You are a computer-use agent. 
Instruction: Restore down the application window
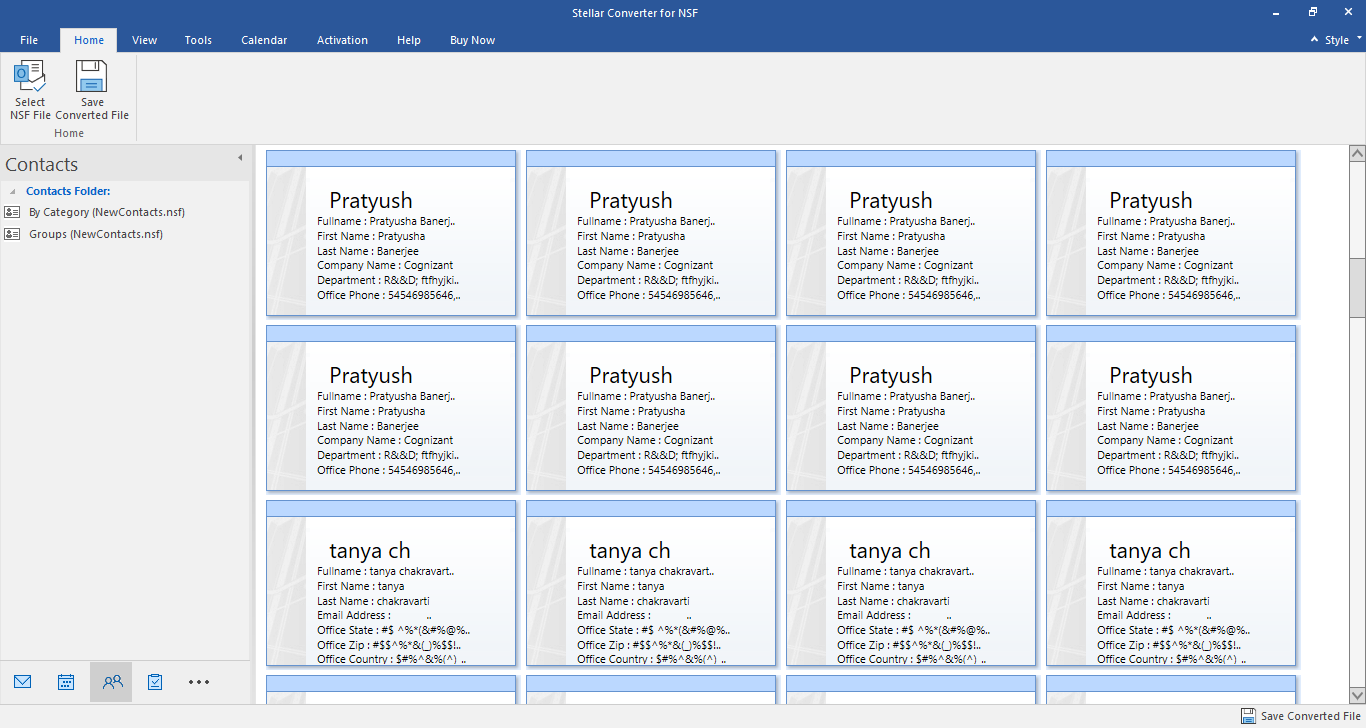pos(1313,12)
